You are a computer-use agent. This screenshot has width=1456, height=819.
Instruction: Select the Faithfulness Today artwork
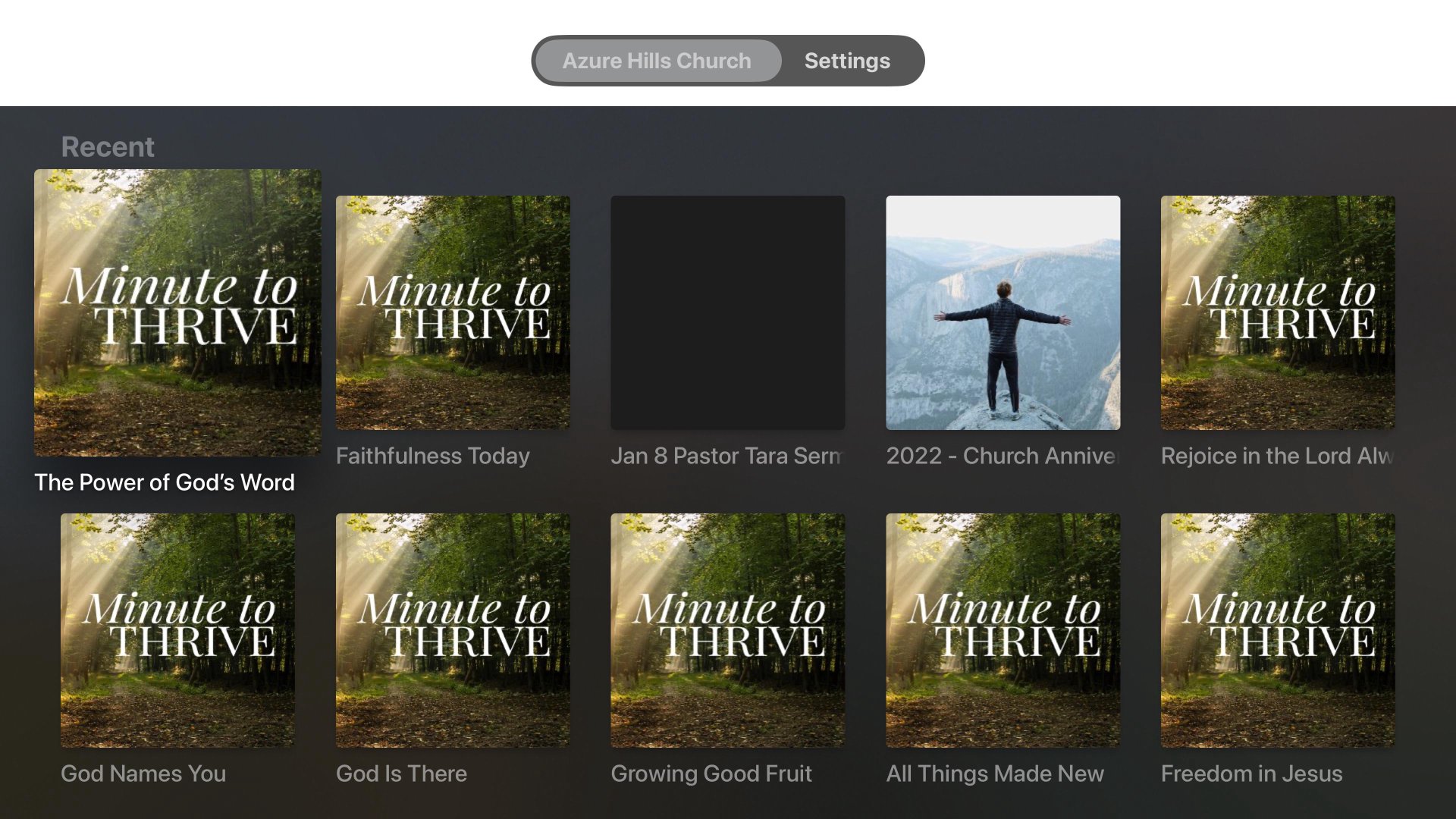(453, 312)
